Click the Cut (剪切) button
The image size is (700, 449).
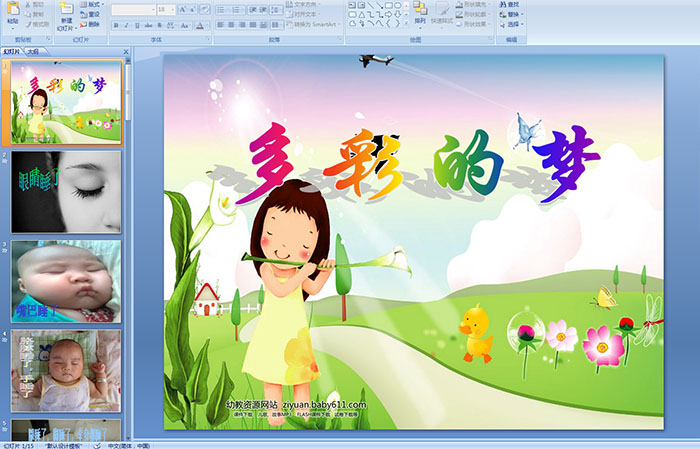point(34,4)
